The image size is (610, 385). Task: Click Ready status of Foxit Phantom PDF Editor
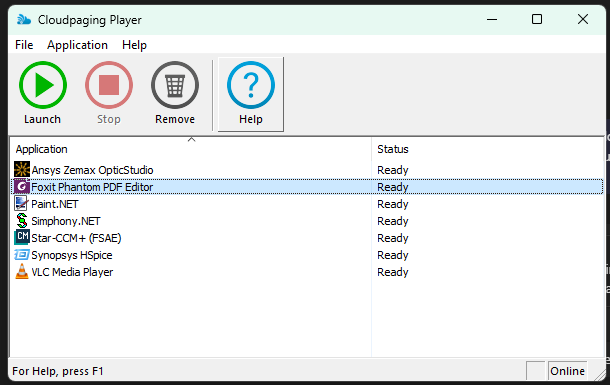click(393, 187)
